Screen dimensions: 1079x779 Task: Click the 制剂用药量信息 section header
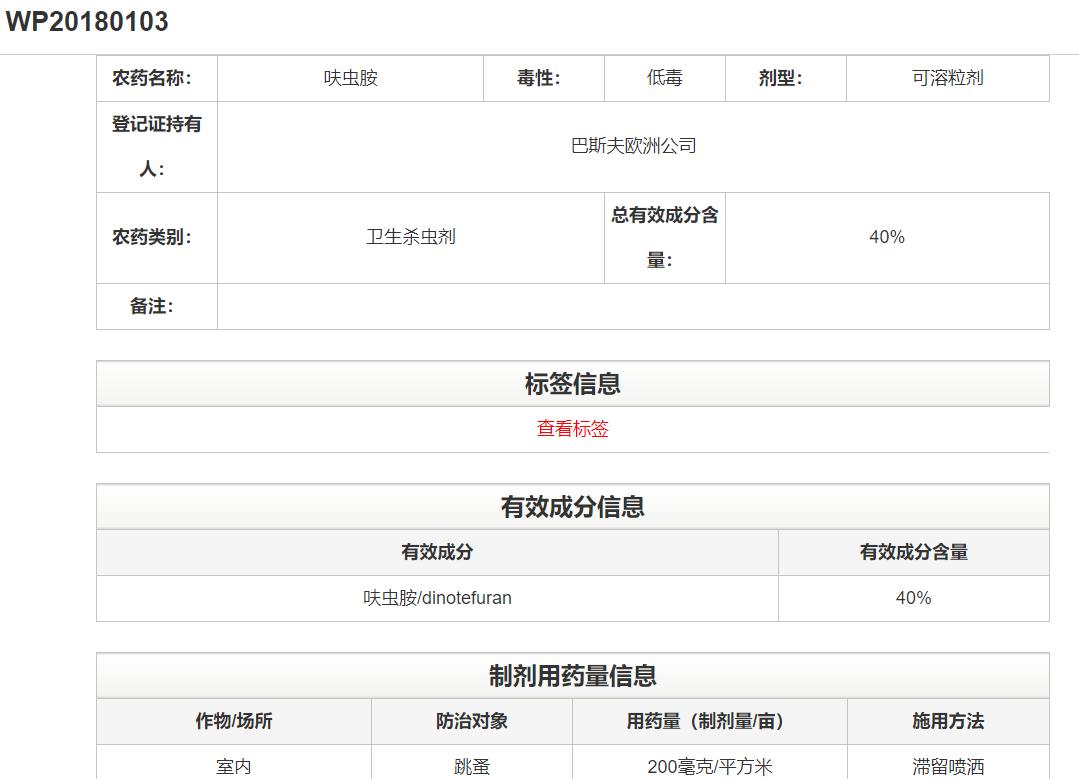(x=572, y=675)
